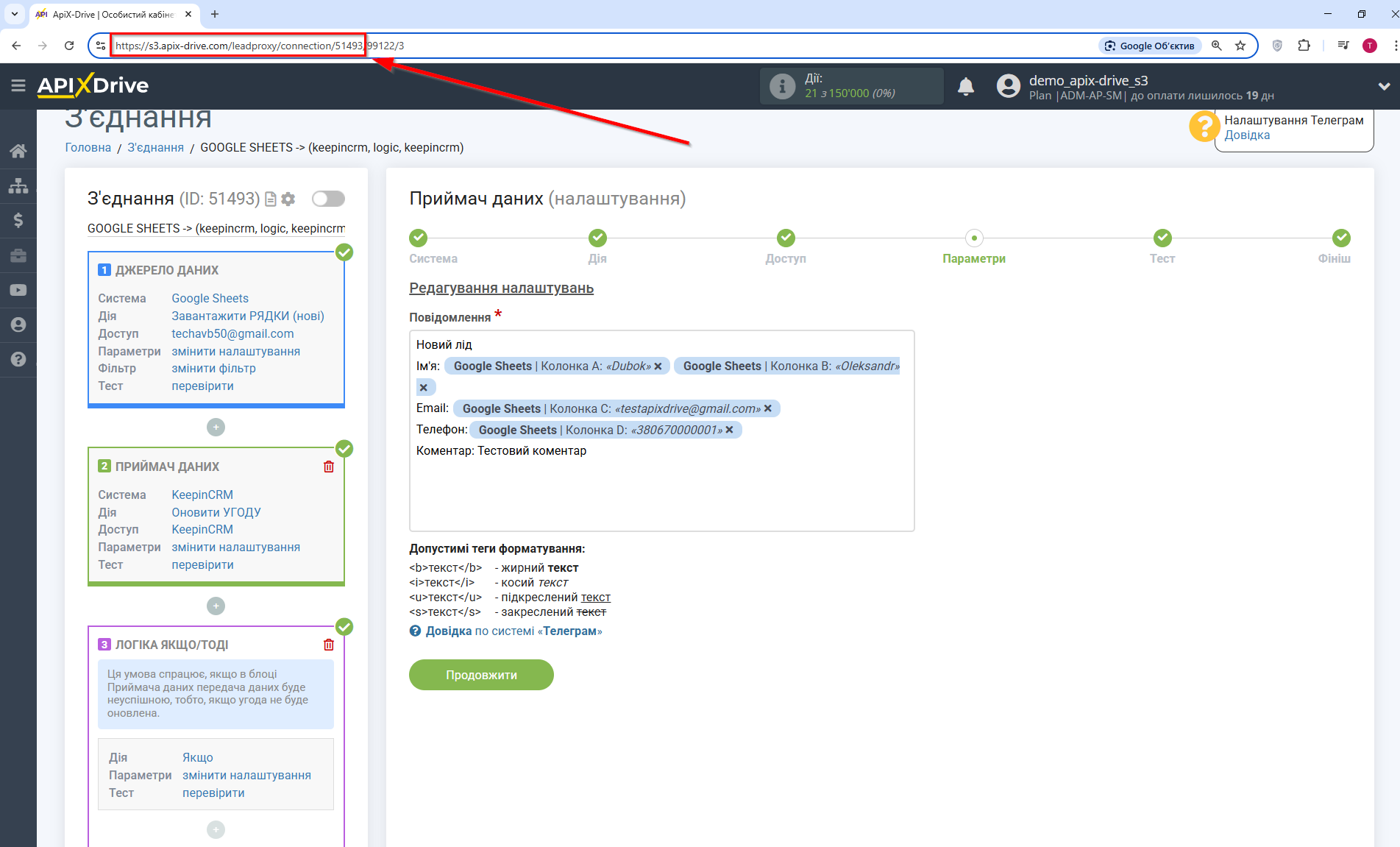Open the user profile icon in sidebar

pyautogui.click(x=18, y=325)
